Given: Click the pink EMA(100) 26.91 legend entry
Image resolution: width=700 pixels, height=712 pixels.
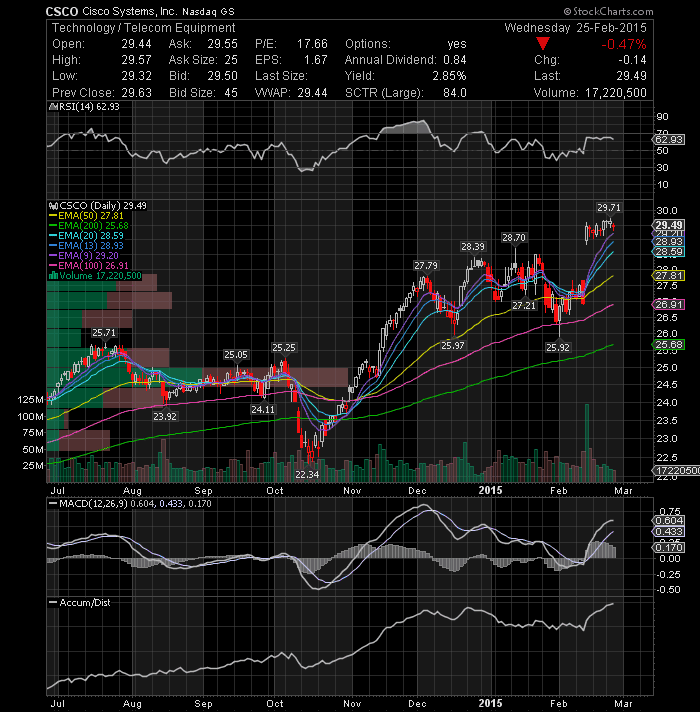Looking at the screenshot, I should tap(89, 266).
